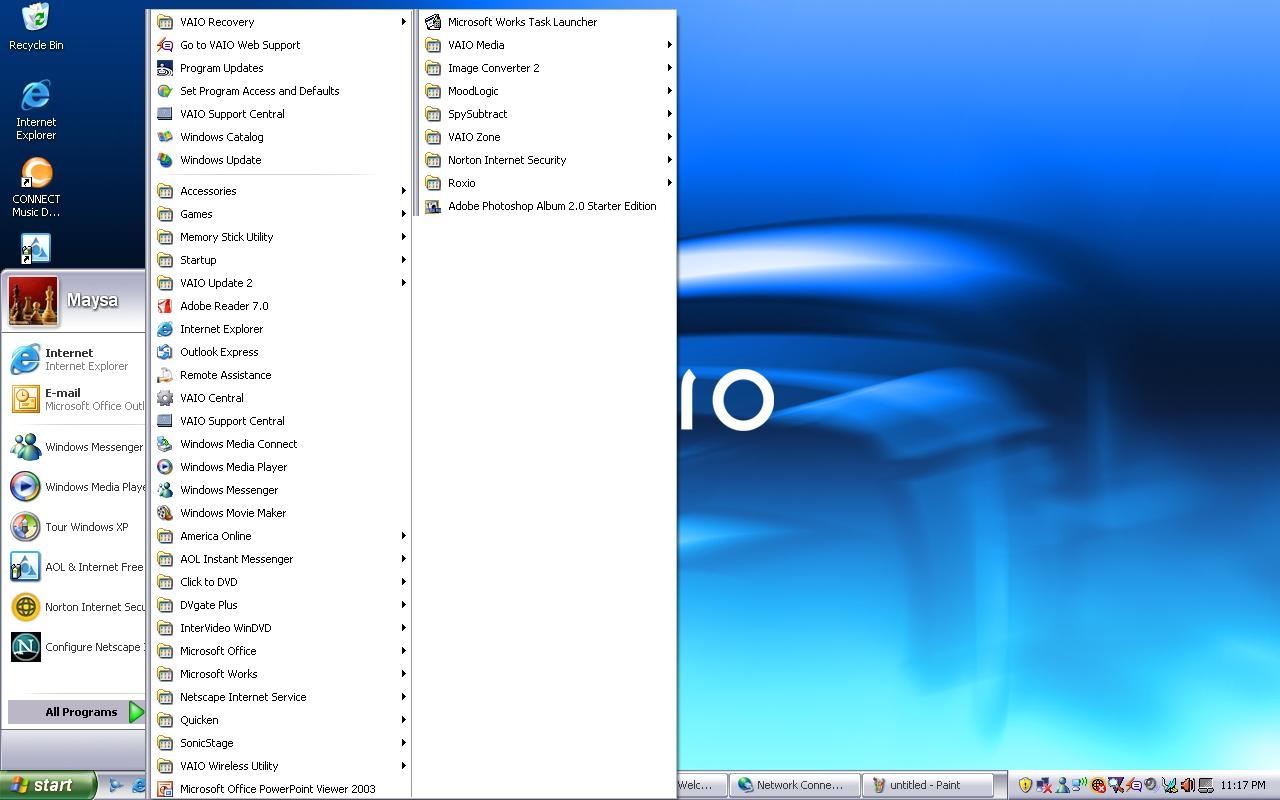Open CONNECT Music desktop shortcut icon
1280x800 pixels.
click(x=36, y=187)
